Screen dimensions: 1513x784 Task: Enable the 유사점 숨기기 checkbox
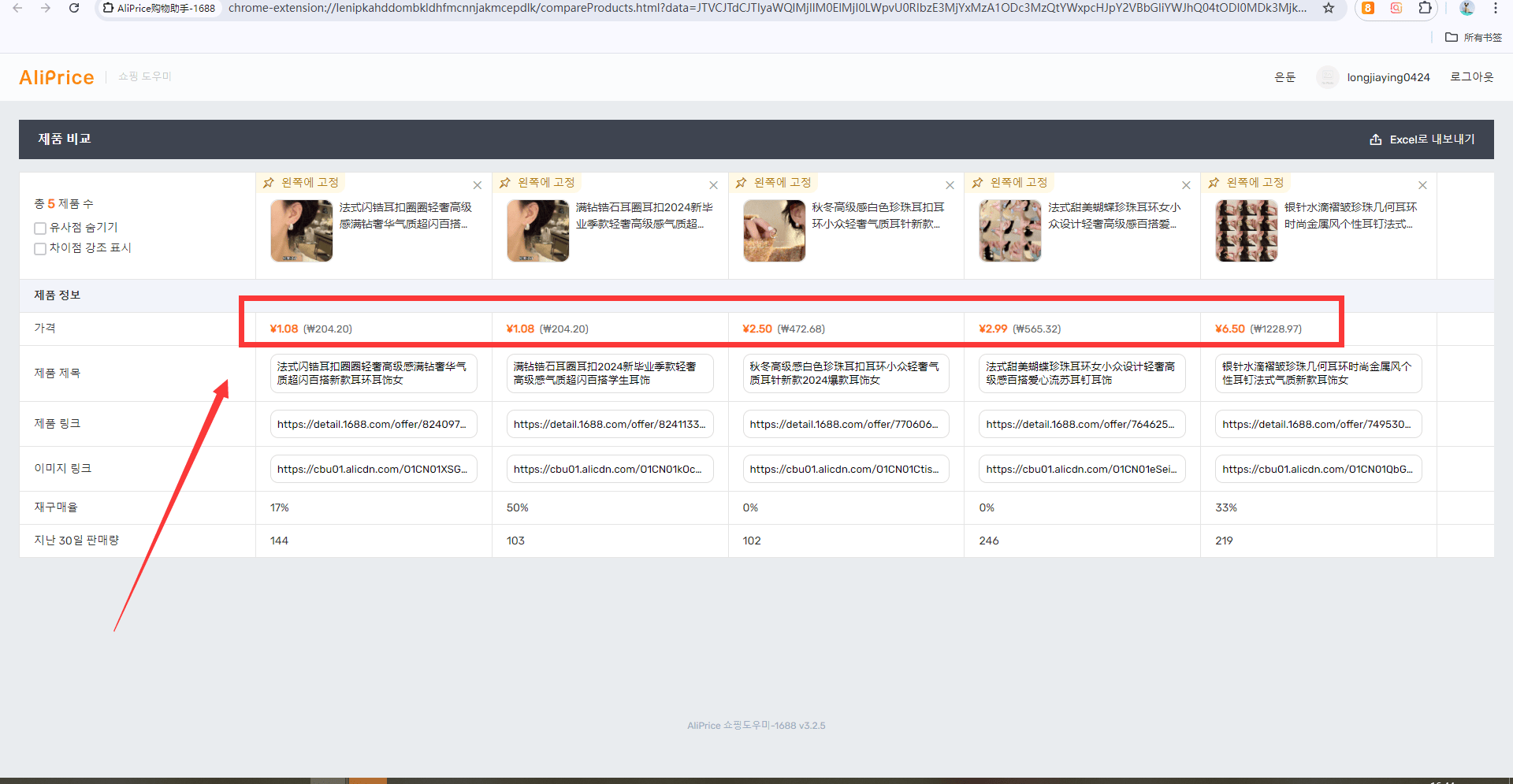tap(40, 229)
